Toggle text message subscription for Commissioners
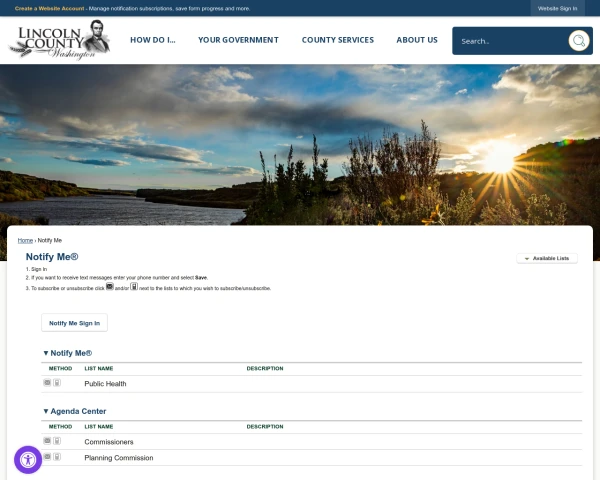Screen dimensions: 600x480 point(57,441)
